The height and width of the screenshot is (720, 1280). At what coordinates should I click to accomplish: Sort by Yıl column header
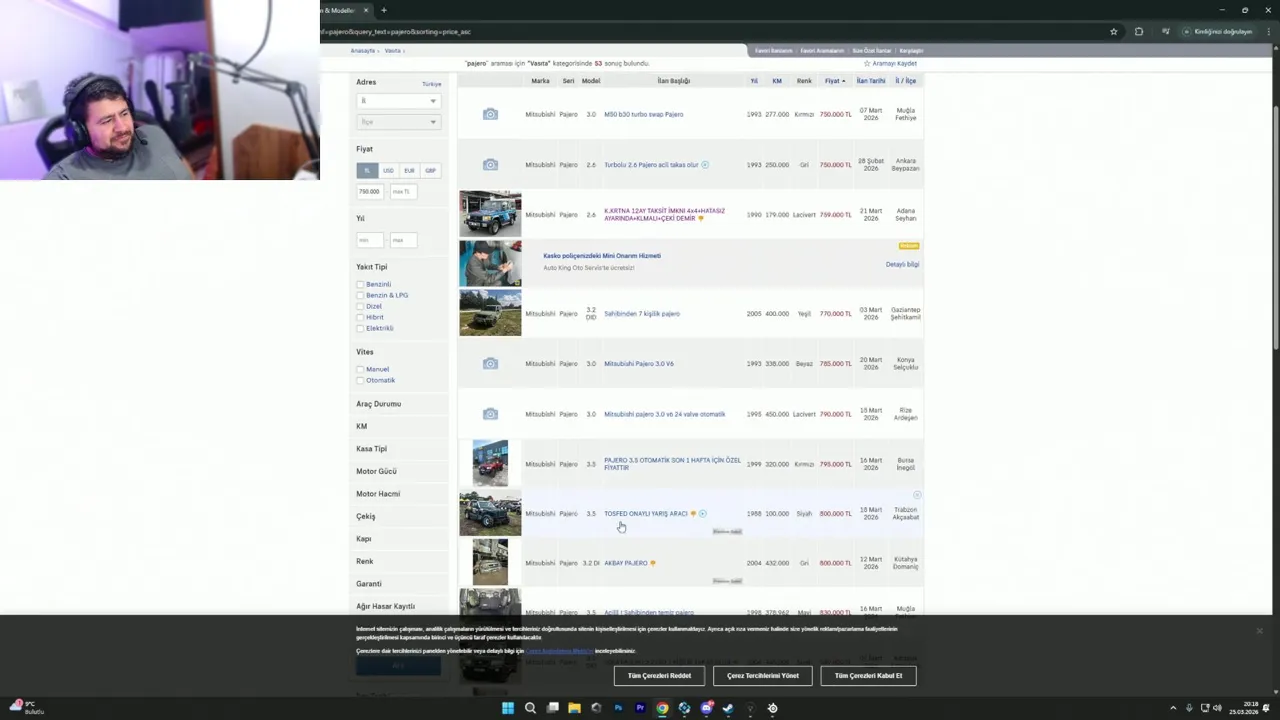pos(754,81)
